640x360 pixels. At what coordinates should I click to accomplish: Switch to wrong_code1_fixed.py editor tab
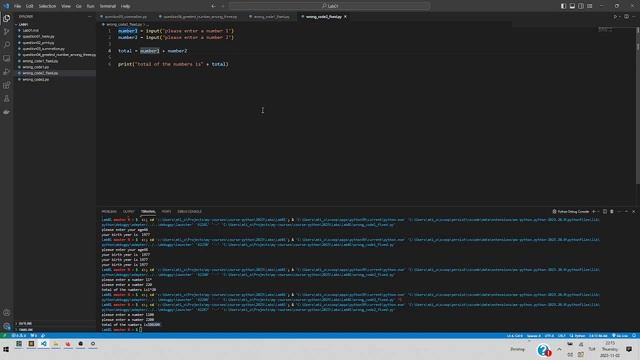[x=271, y=17]
